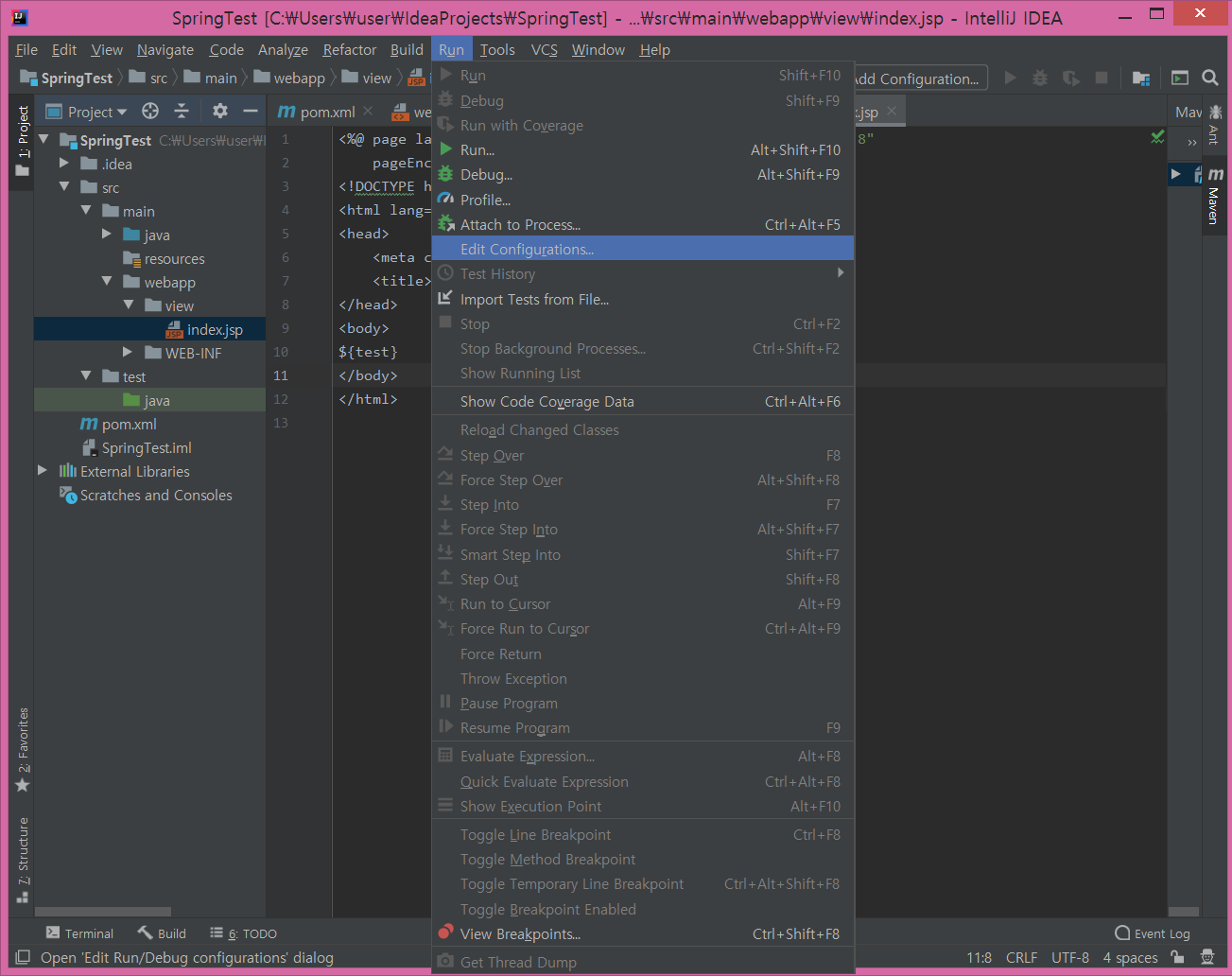Click the CRLF line separator in status bar
This screenshot has height=976, width=1232.
[x=1021, y=957]
